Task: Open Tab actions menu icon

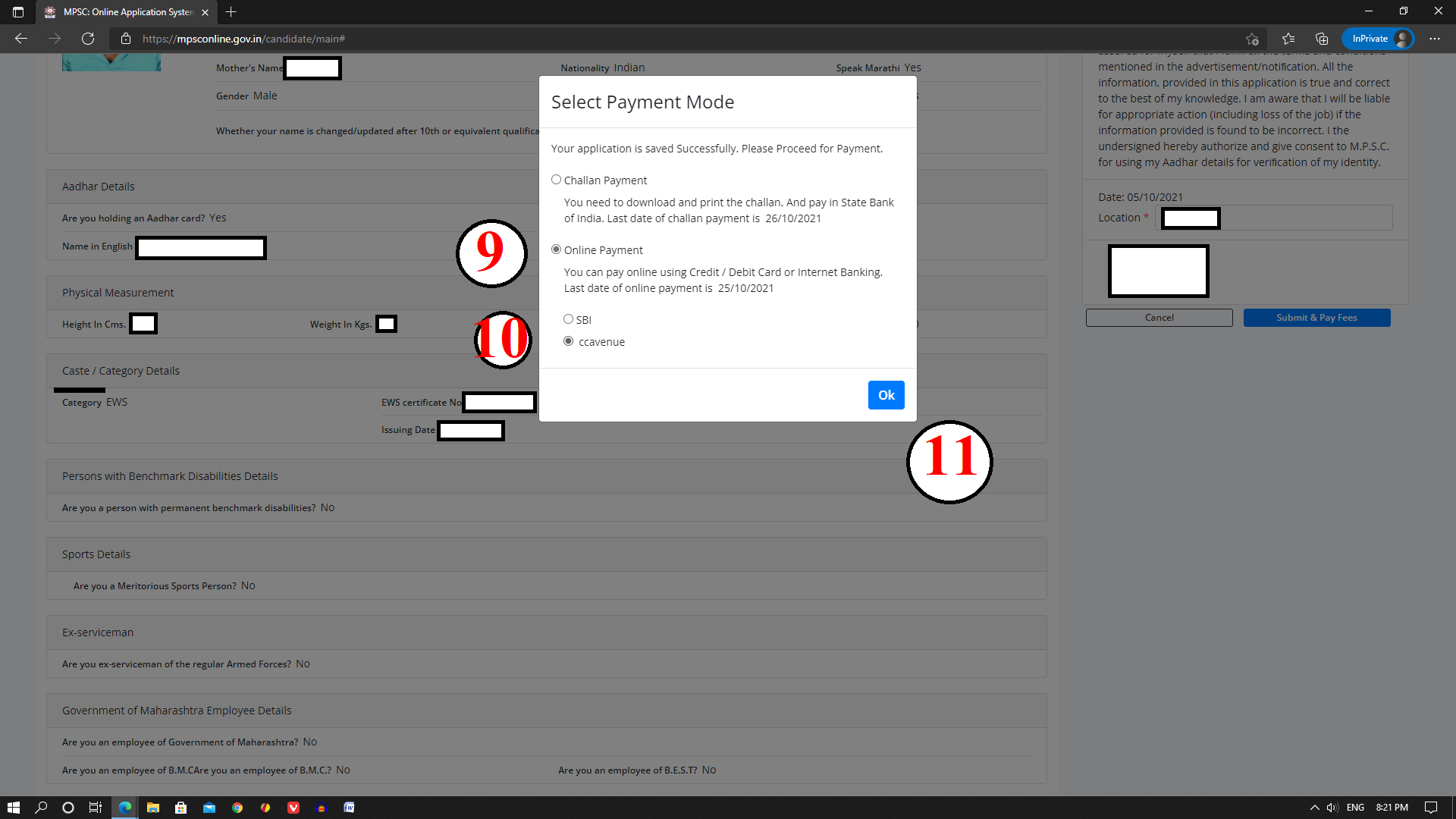Action: coord(18,12)
